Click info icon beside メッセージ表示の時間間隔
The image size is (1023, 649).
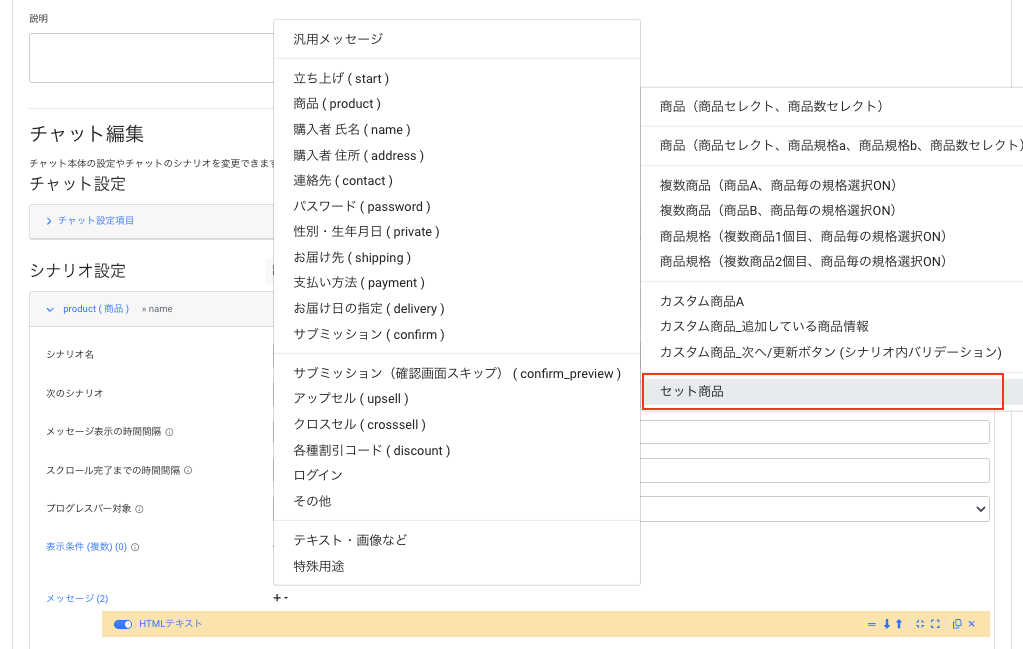click(170, 432)
